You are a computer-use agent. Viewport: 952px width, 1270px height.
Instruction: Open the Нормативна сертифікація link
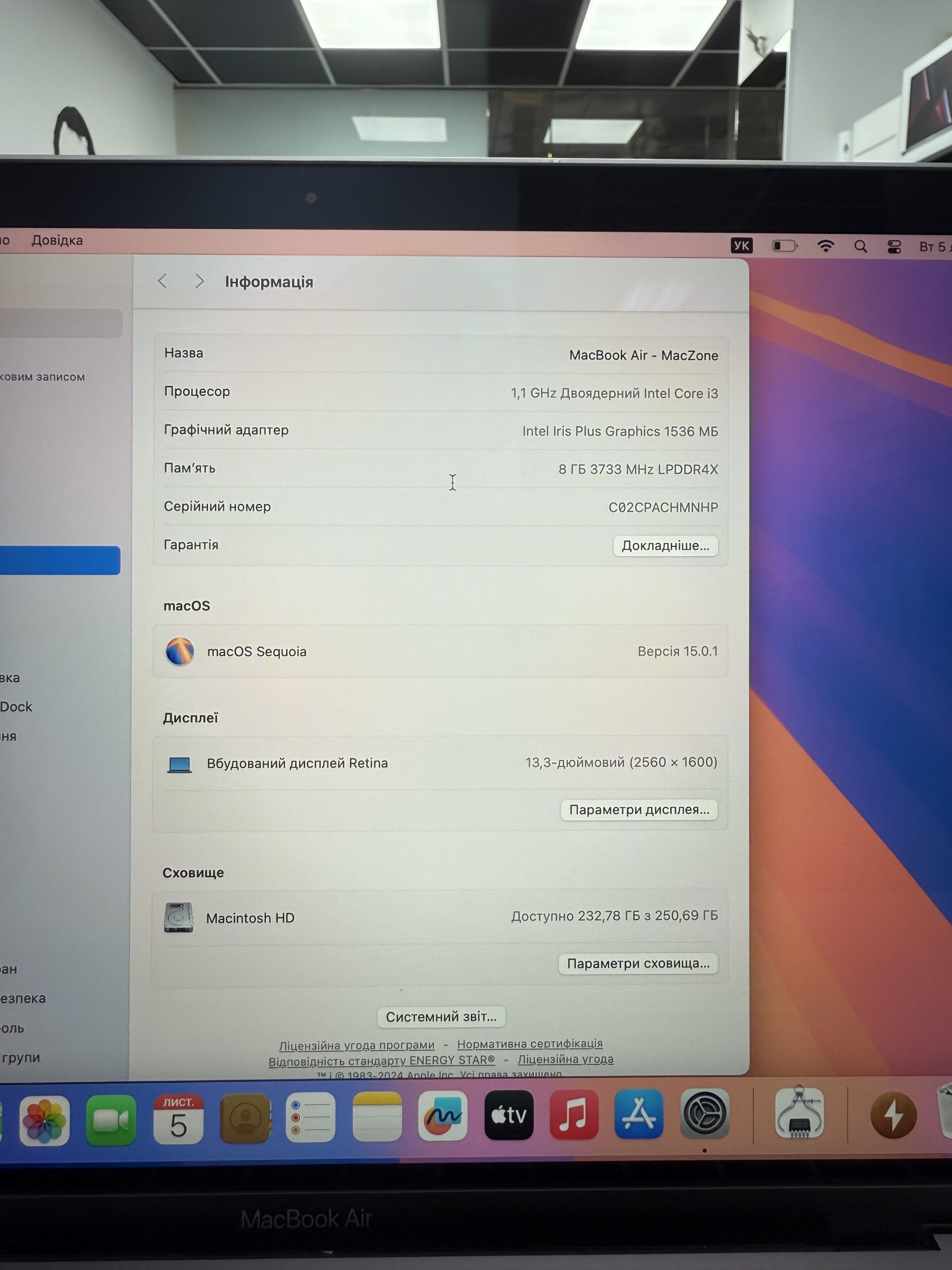(x=530, y=1043)
